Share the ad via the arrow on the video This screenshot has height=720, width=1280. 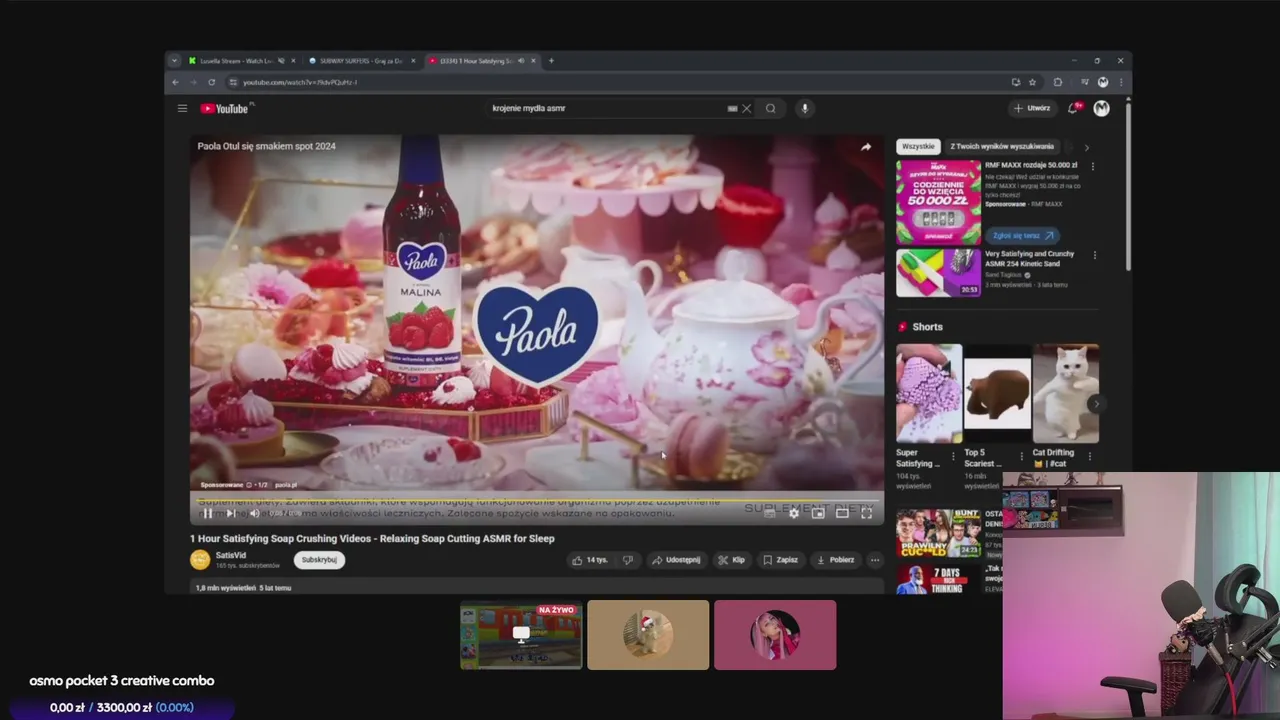[866, 147]
